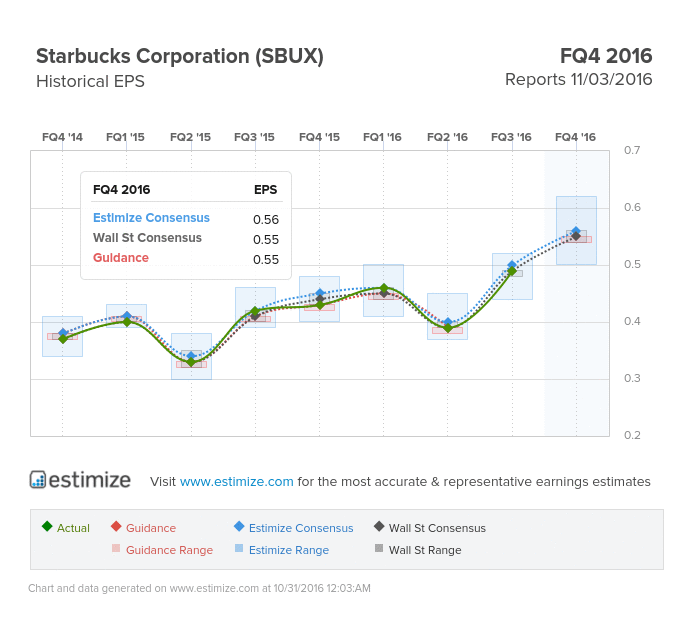Click the Estimize Consensus value 0.56

tap(266, 219)
